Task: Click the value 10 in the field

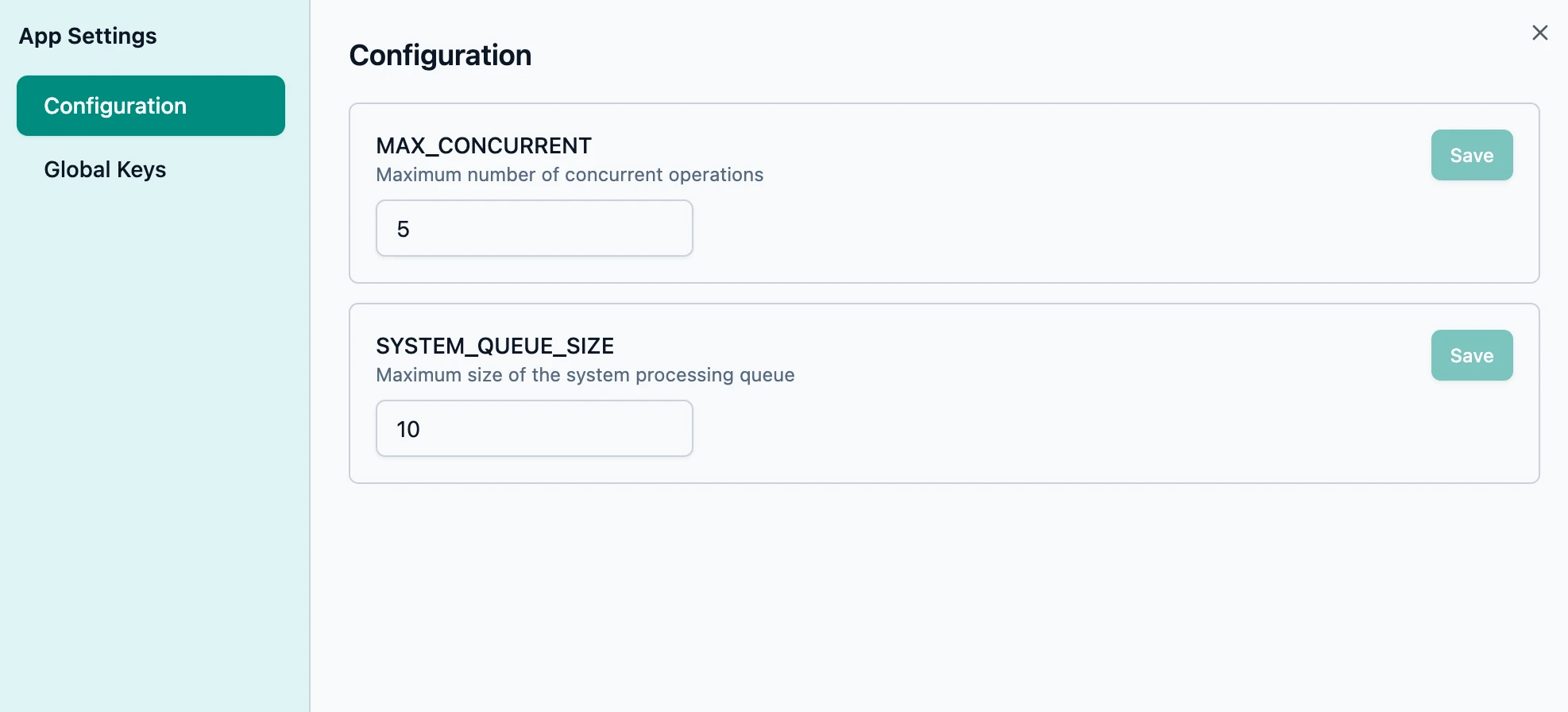Action: 408,430
